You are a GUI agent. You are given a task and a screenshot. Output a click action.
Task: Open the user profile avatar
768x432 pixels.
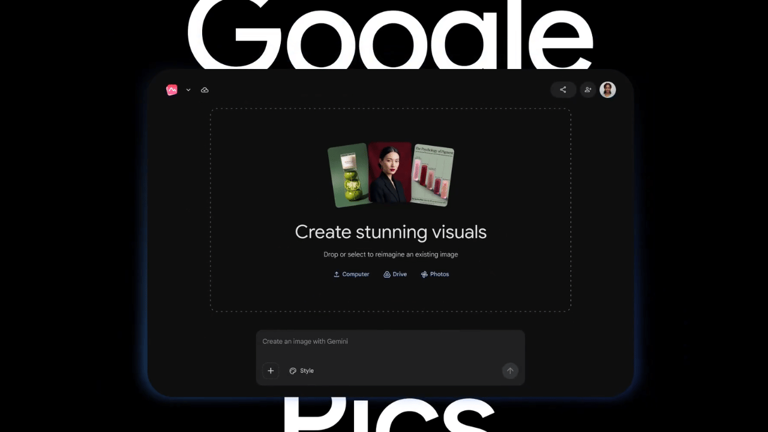pyautogui.click(x=608, y=90)
